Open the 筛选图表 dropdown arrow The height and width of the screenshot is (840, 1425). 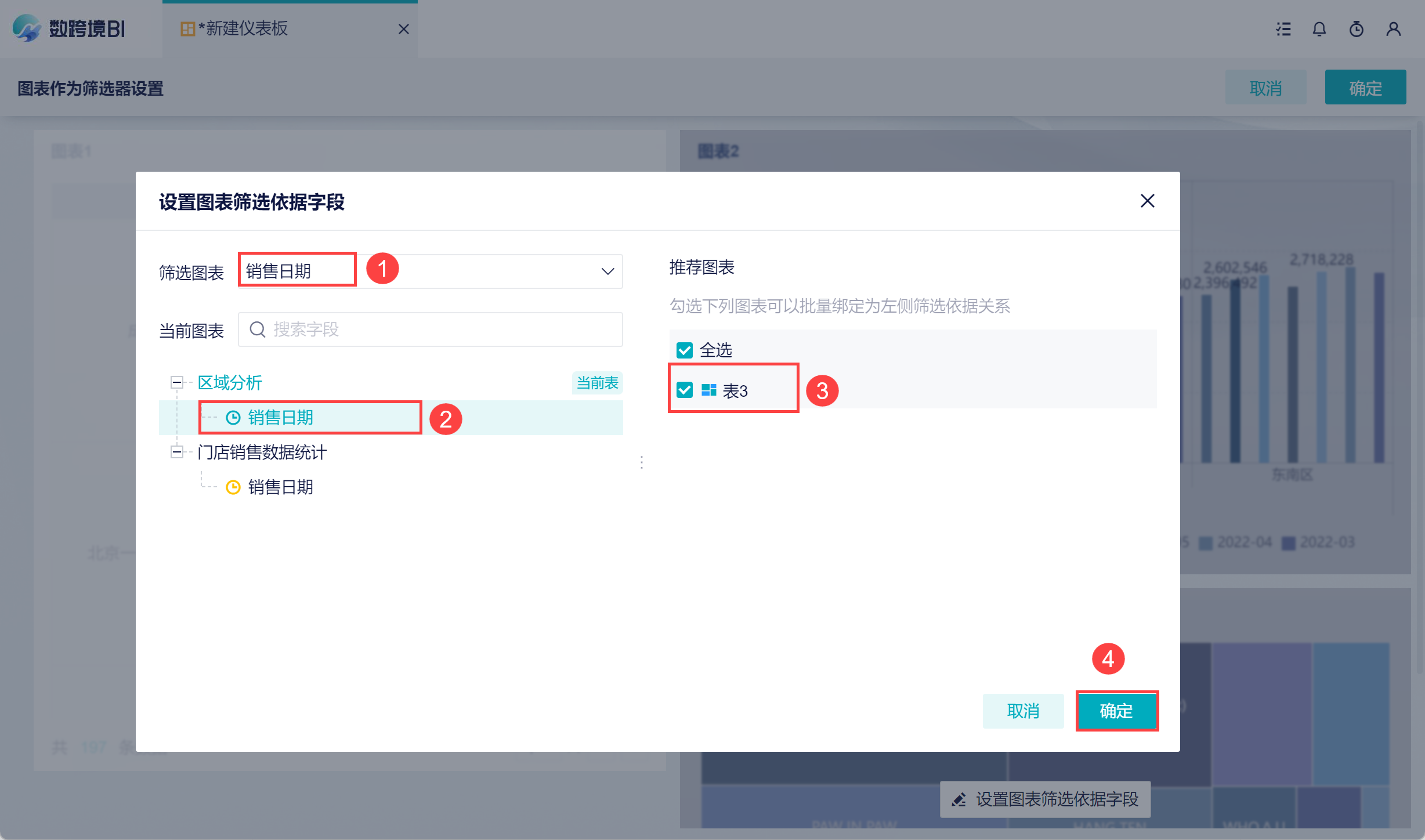pyautogui.click(x=607, y=271)
